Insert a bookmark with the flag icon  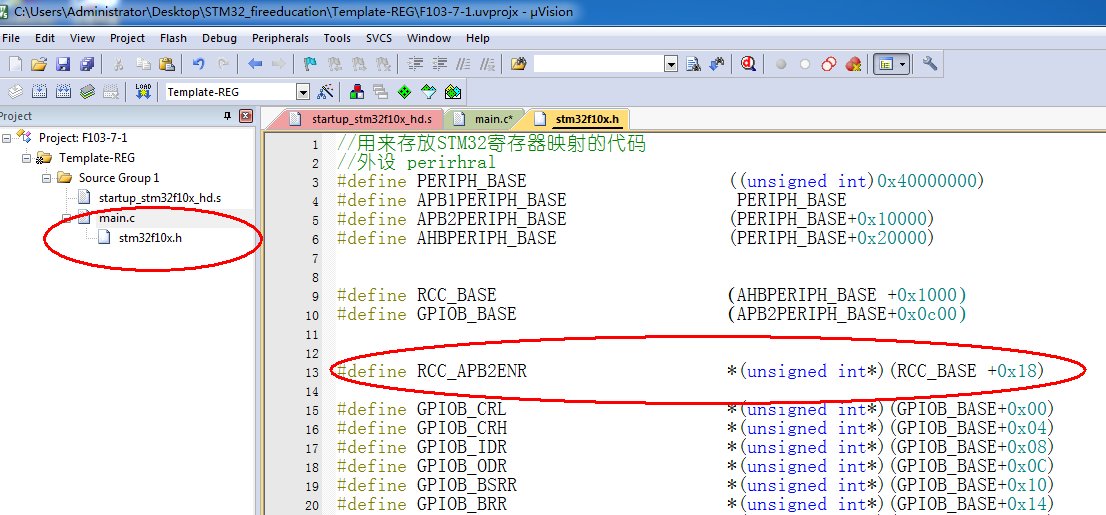click(x=310, y=64)
